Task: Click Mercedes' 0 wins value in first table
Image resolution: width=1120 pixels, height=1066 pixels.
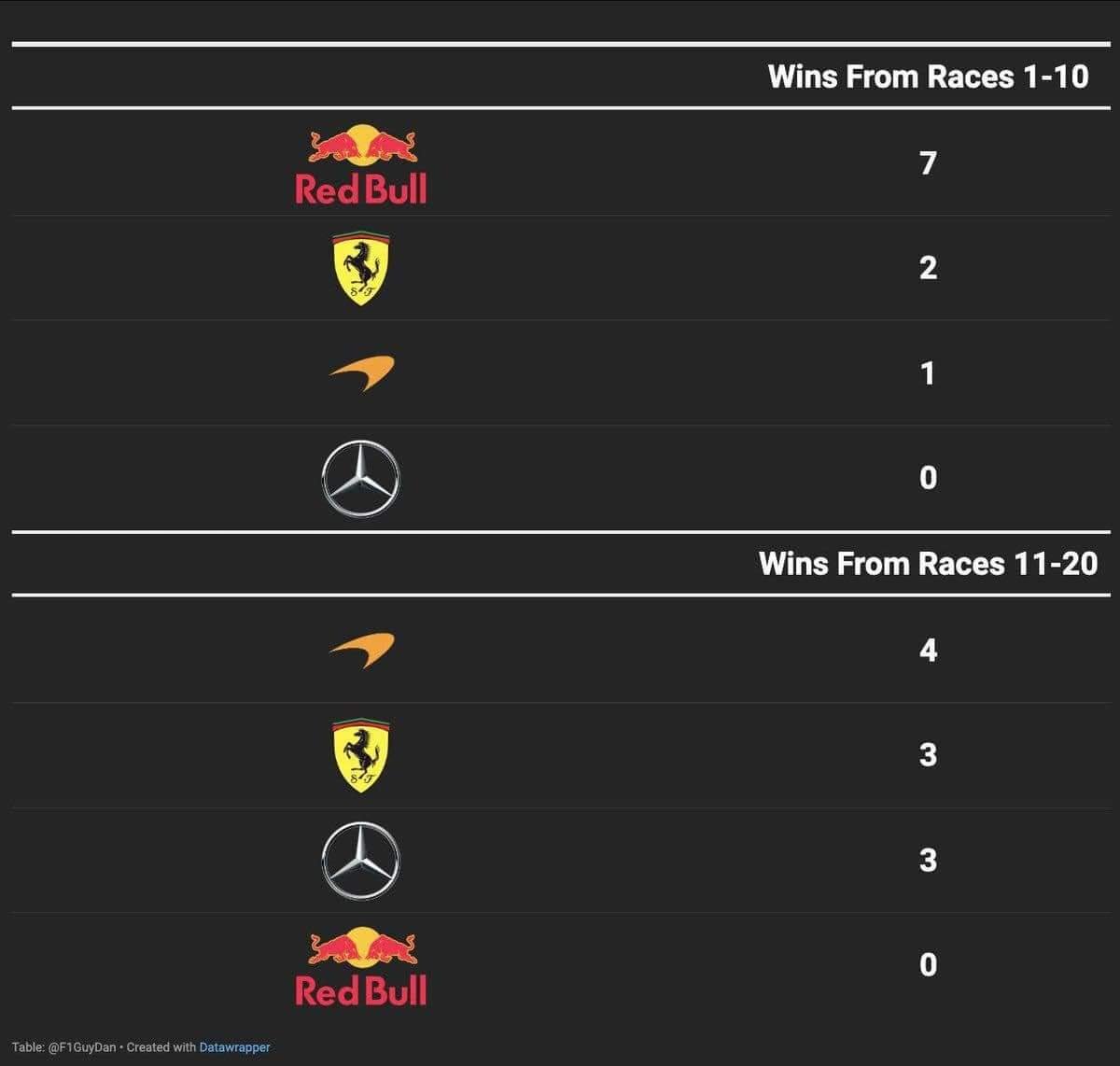Action: click(928, 478)
